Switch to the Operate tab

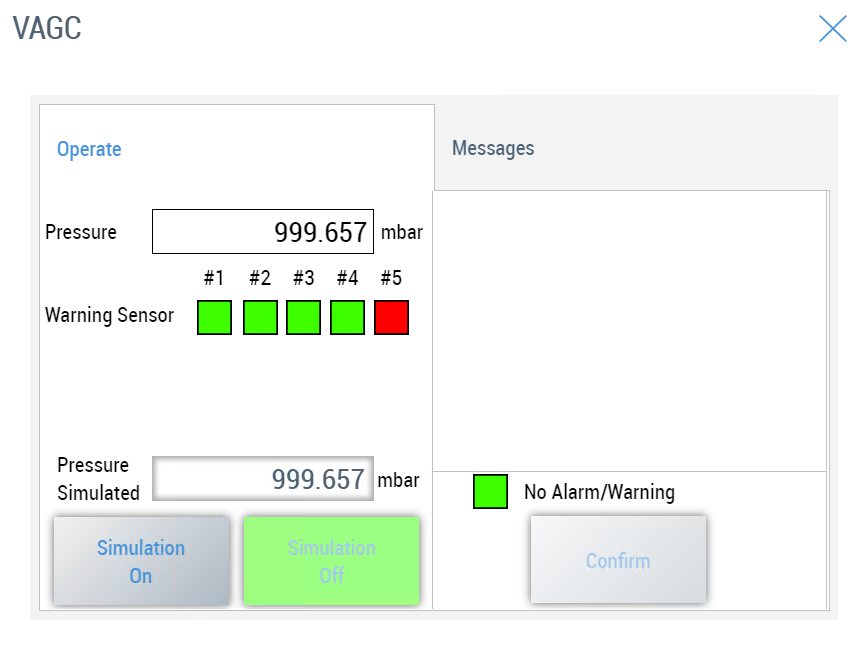click(x=89, y=149)
